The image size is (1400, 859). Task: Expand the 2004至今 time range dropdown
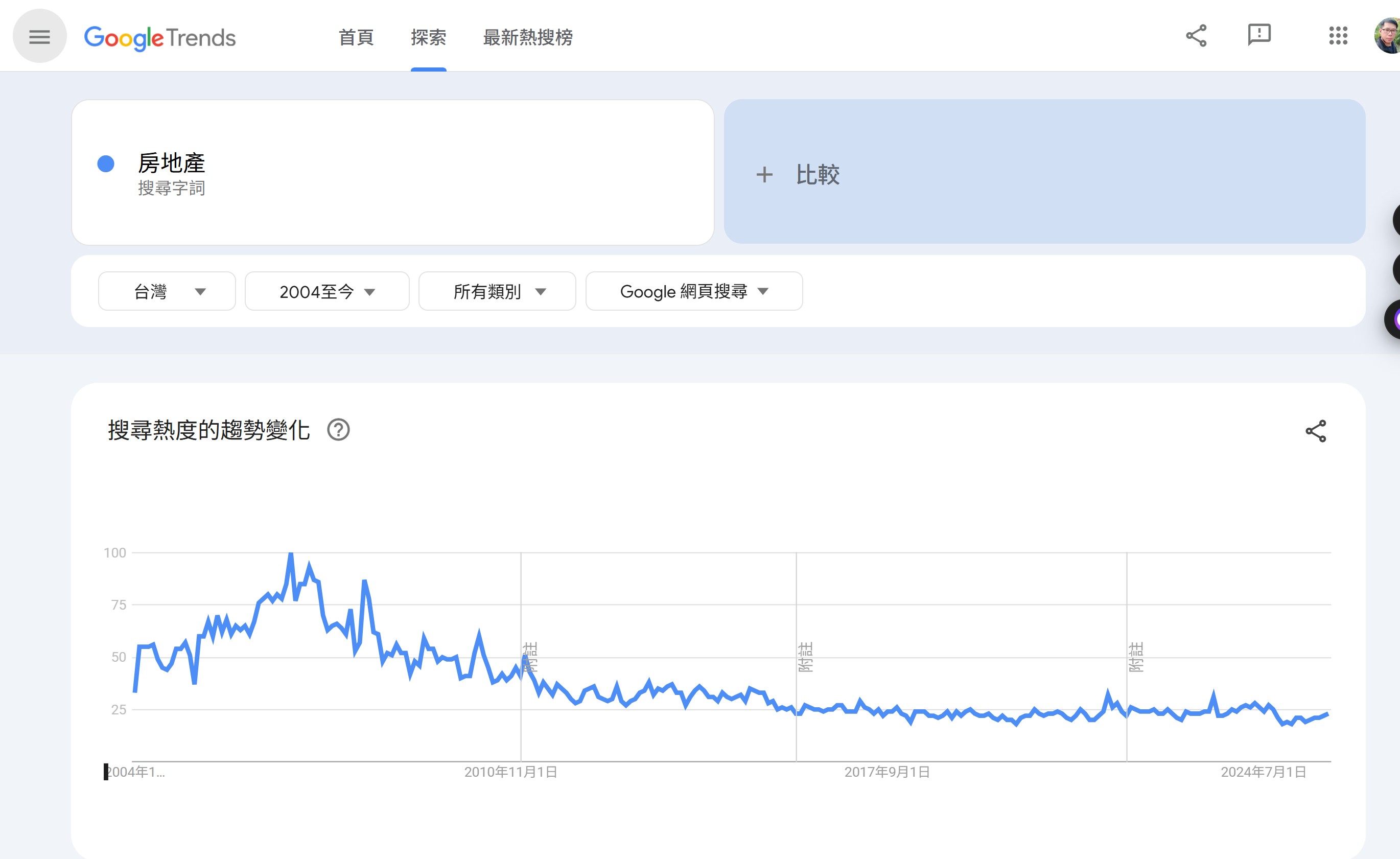point(326,291)
